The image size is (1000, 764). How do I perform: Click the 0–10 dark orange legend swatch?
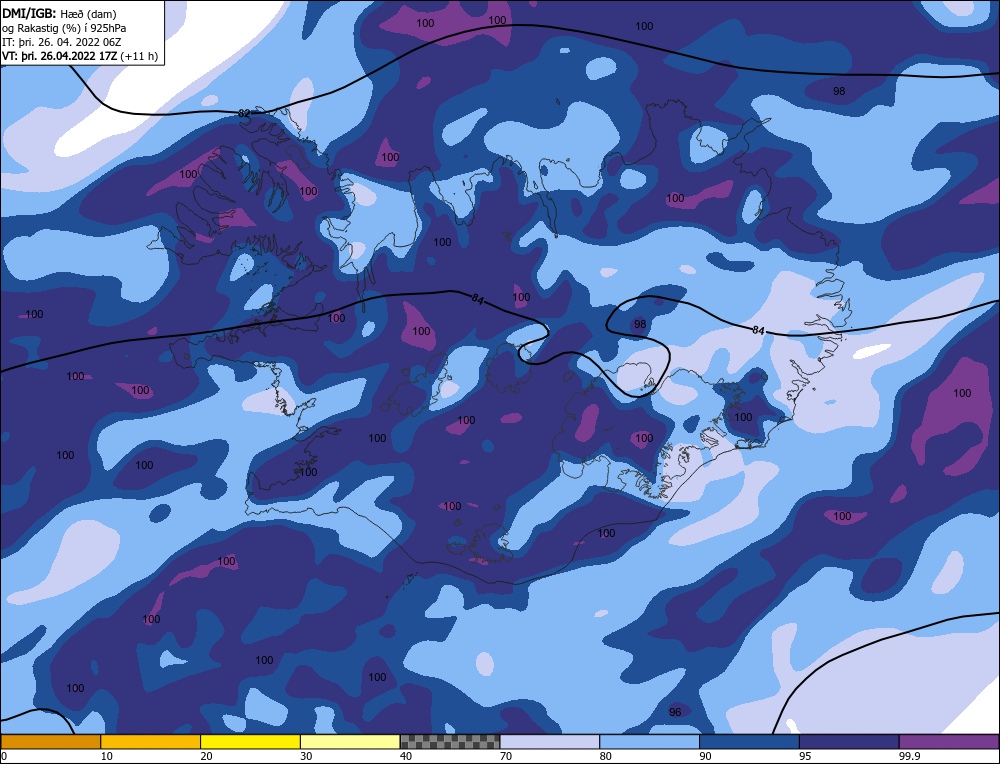tap(50, 741)
